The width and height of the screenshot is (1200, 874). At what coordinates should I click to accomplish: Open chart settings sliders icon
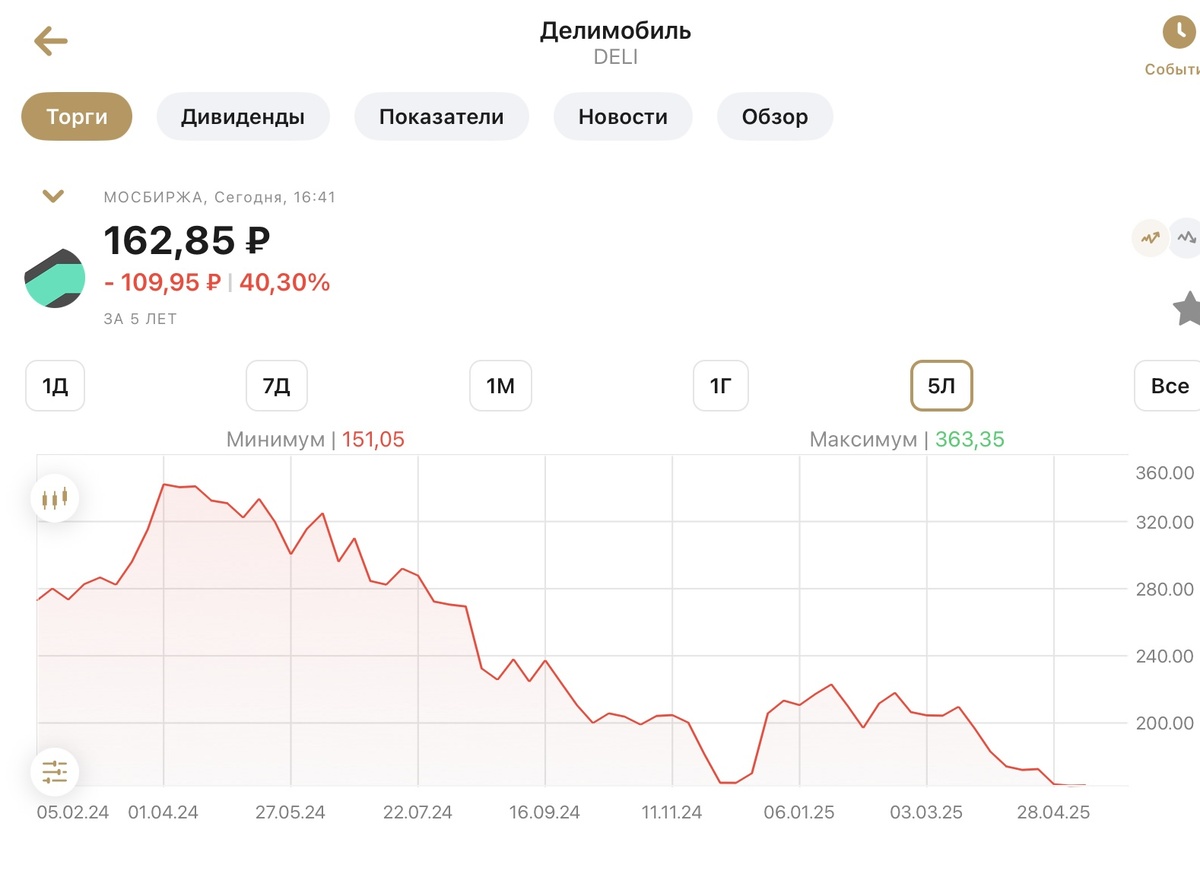(x=54, y=772)
